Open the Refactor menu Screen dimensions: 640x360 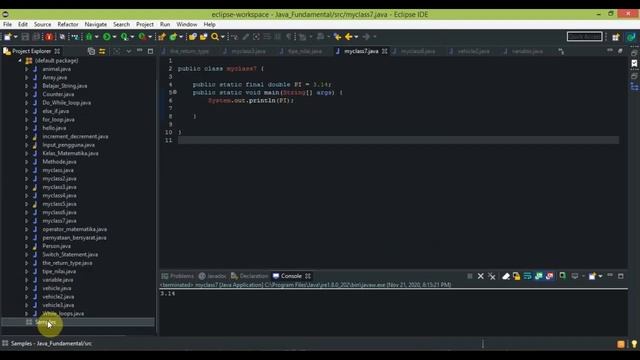pyautogui.click(x=68, y=24)
